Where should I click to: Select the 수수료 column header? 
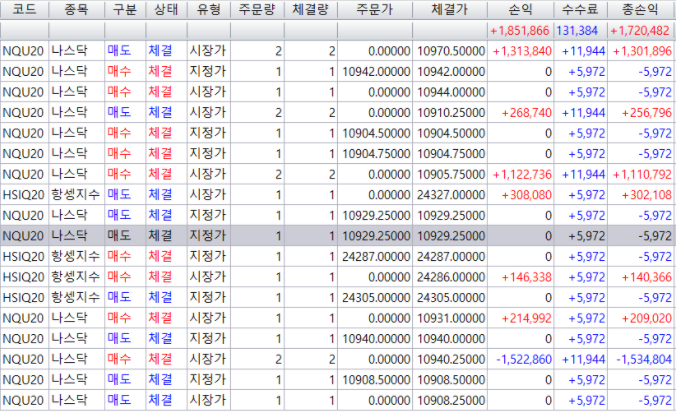(580, 9)
